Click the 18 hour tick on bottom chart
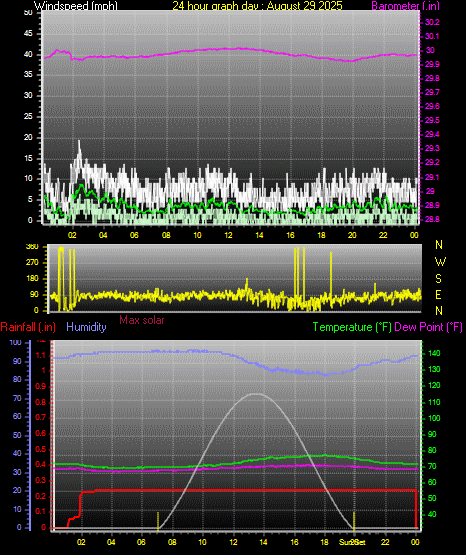The image size is (466, 555). 324,542
